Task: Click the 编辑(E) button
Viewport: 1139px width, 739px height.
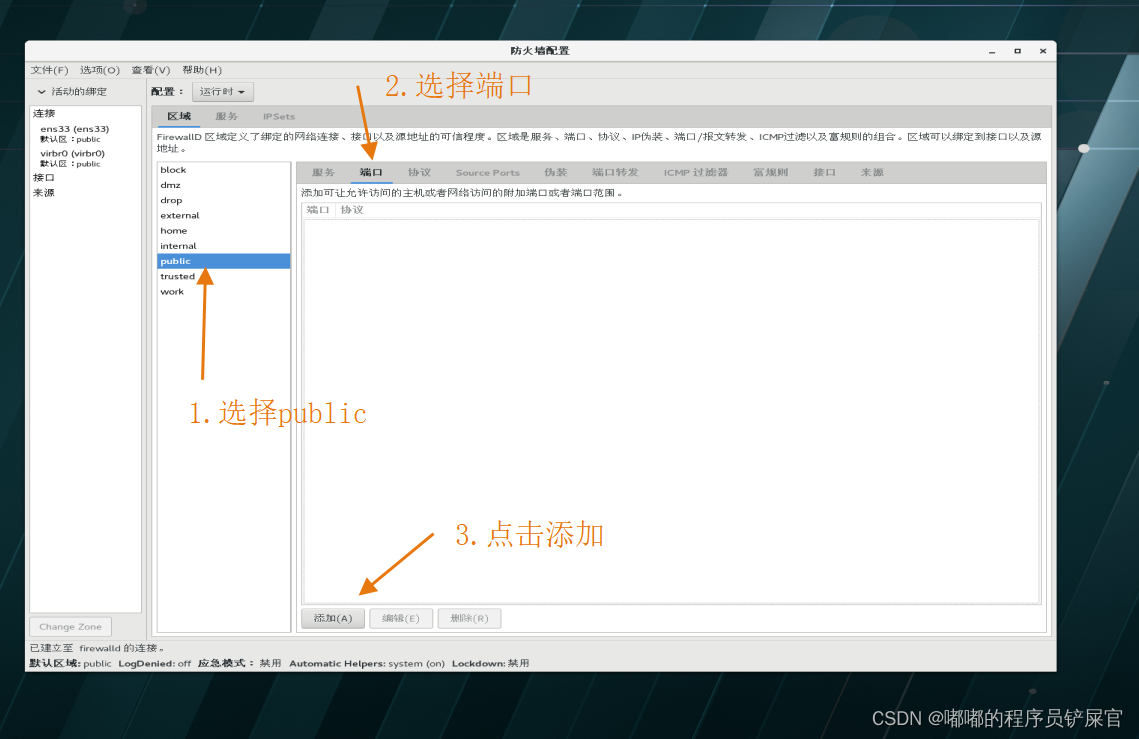Action: click(401, 618)
